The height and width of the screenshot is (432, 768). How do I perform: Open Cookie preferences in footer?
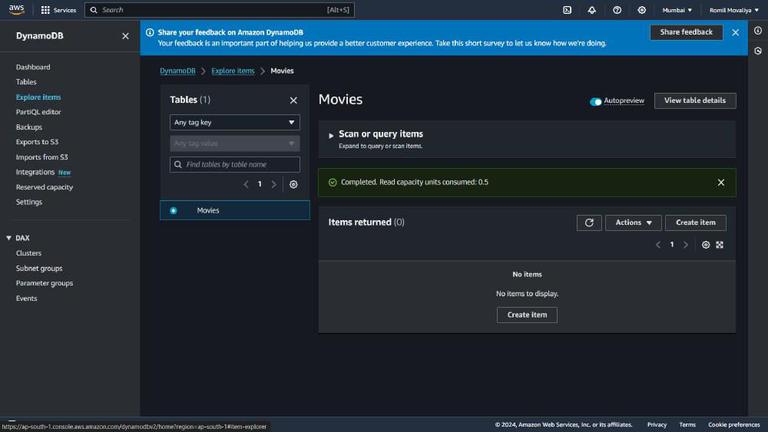(x=734, y=425)
